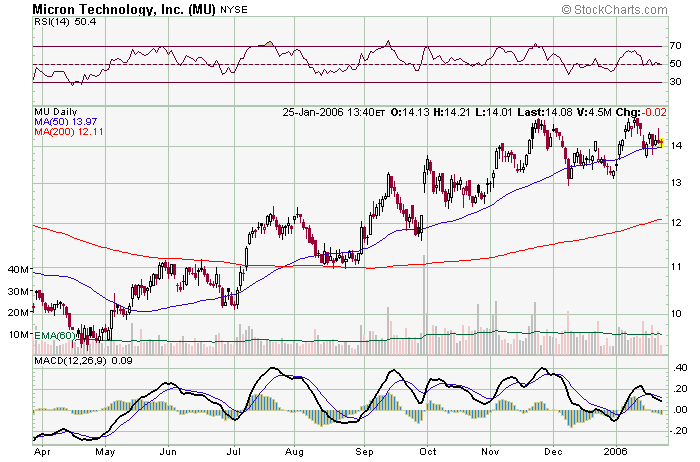Click the 30M volume axis label
This screenshot has width=700, height=462.
click(18, 291)
